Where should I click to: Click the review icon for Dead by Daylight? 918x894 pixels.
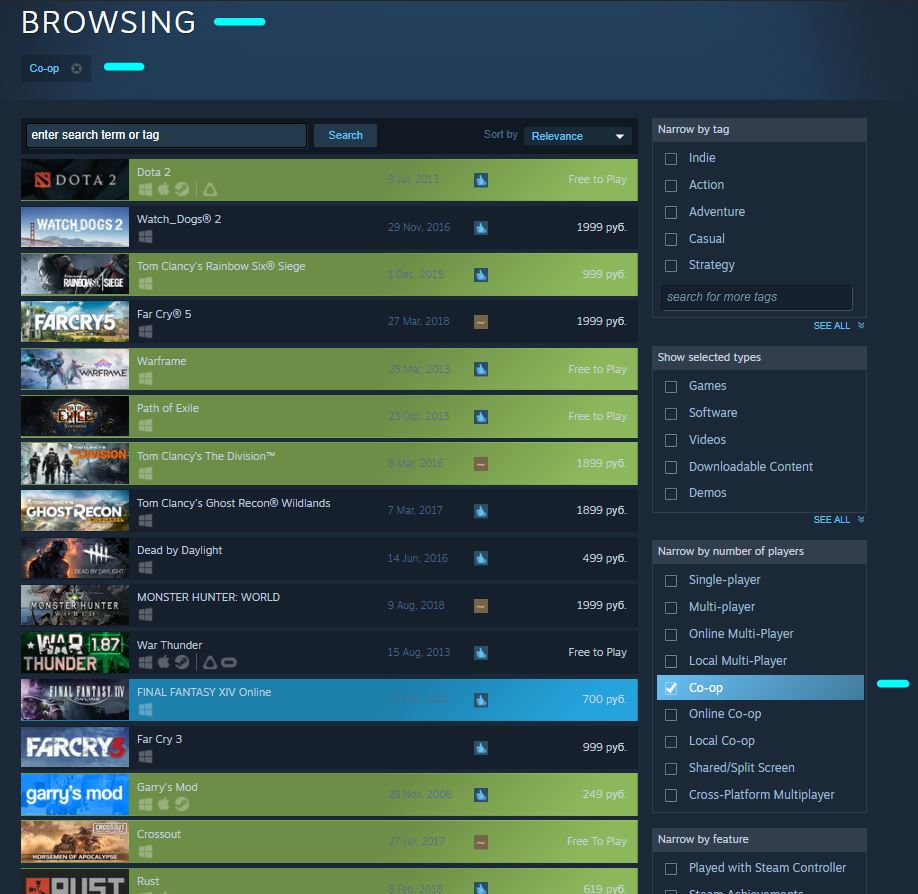click(x=481, y=559)
